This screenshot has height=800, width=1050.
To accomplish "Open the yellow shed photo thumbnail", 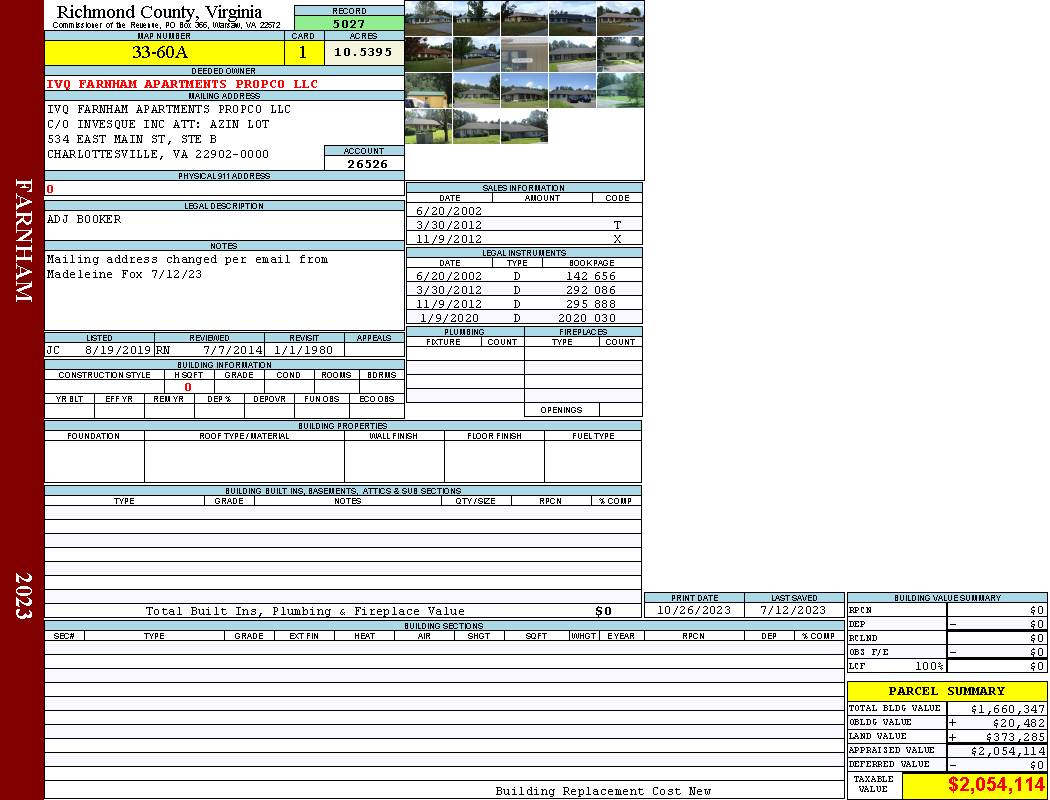I will pyautogui.click(x=428, y=90).
